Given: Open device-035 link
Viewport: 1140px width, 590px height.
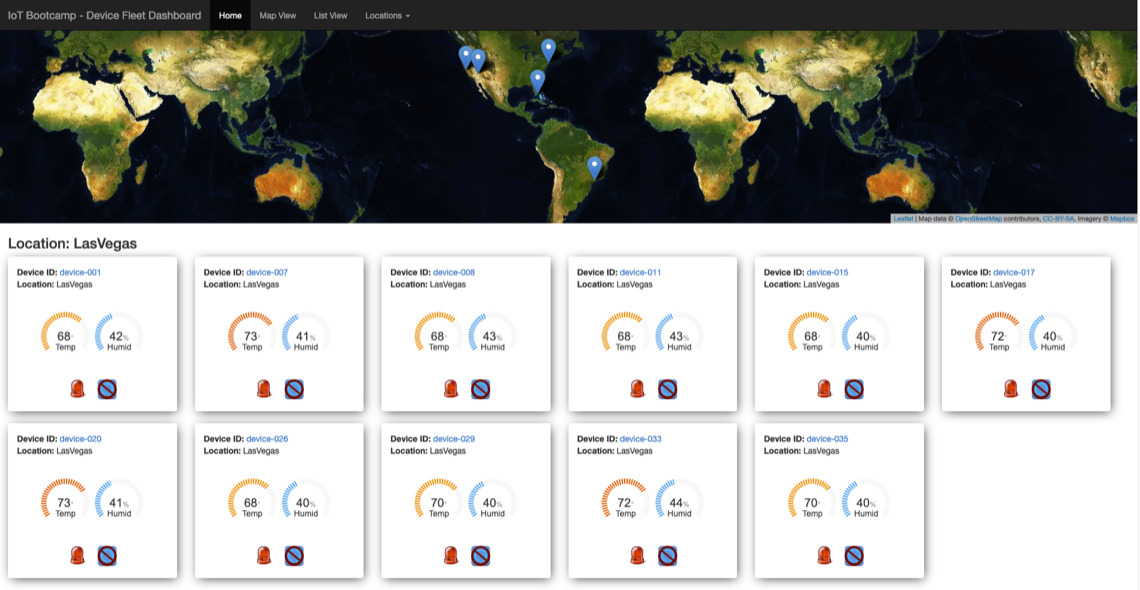Looking at the screenshot, I should pyautogui.click(x=827, y=440).
